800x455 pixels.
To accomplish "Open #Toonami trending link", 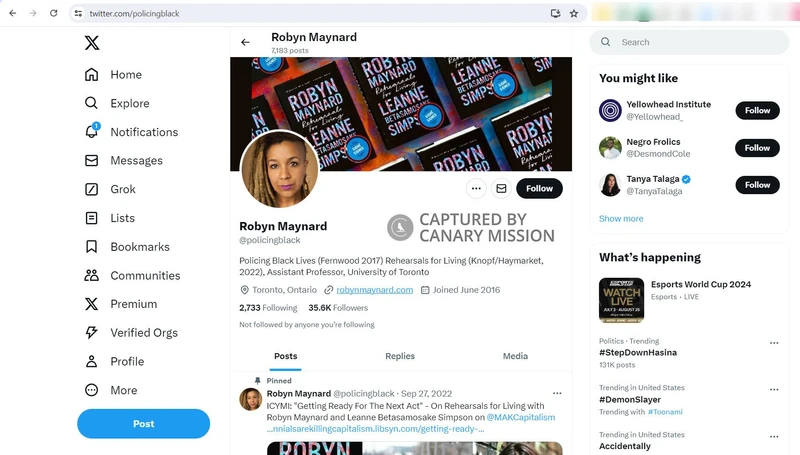I will coord(665,412).
